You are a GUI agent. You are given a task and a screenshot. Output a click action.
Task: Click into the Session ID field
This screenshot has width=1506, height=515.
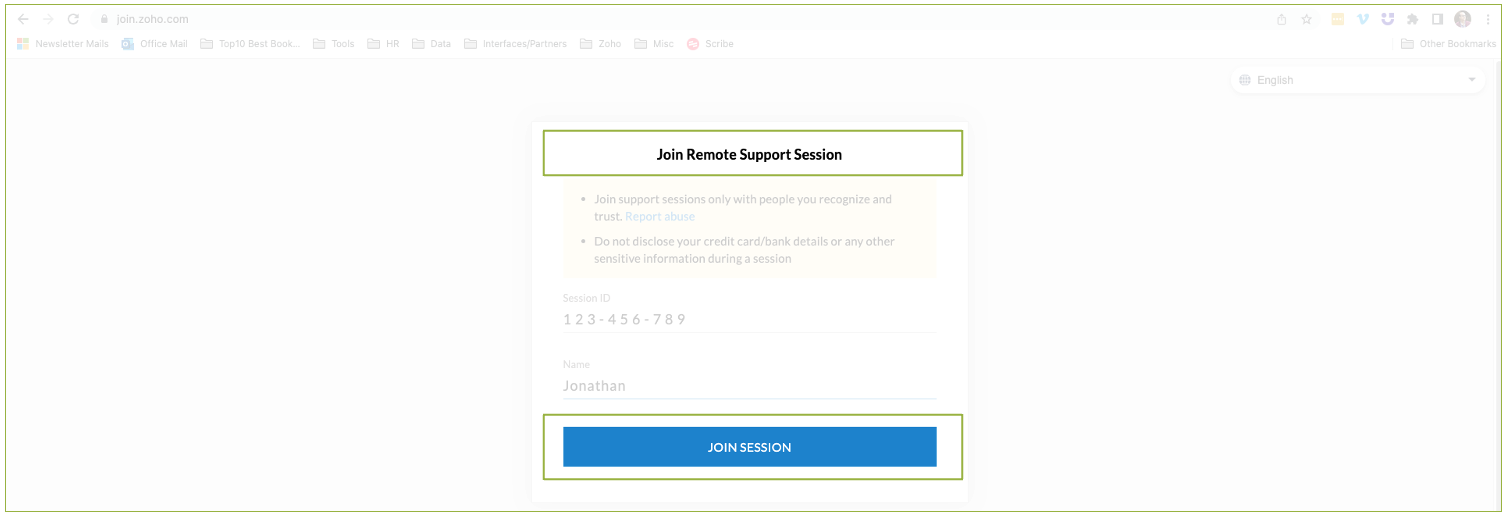(x=749, y=319)
